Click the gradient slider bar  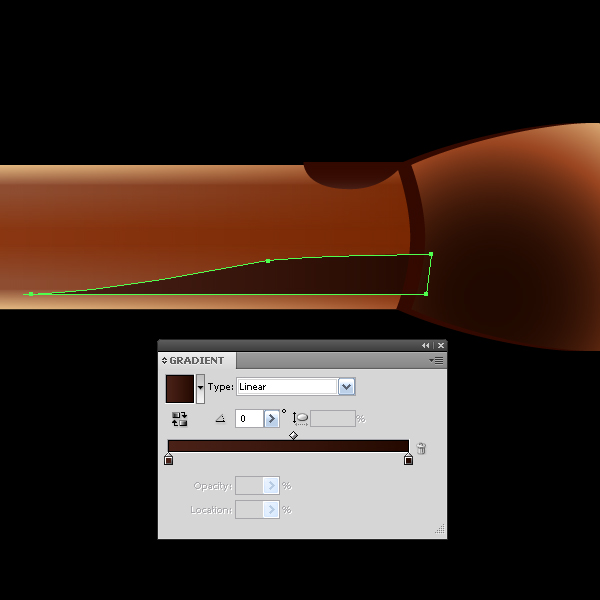click(288, 446)
